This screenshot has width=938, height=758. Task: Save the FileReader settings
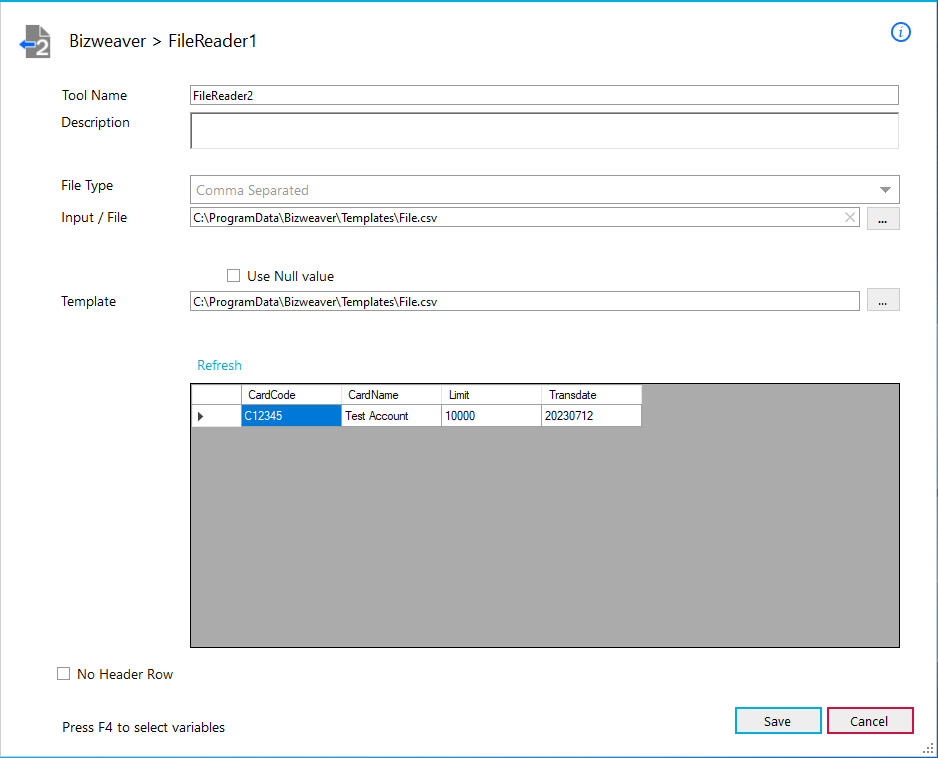(778, 721)
